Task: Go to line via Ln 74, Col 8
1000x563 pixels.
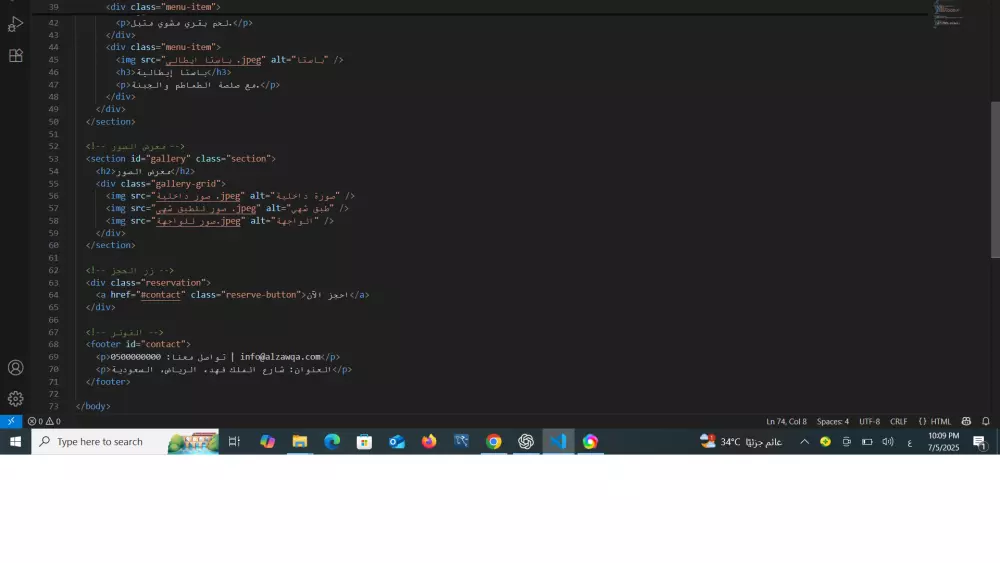Action: [786, 421]
